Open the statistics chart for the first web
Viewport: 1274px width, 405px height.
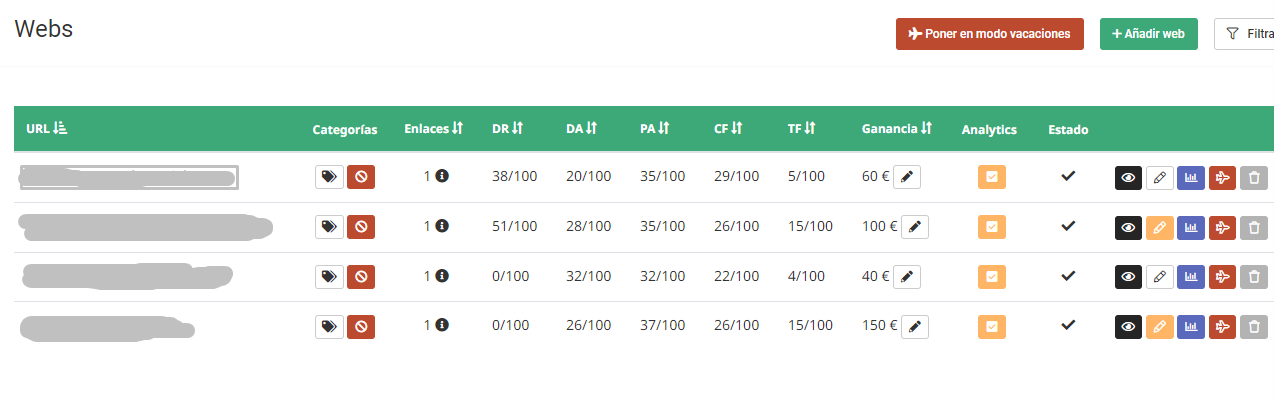point(1191,177)
